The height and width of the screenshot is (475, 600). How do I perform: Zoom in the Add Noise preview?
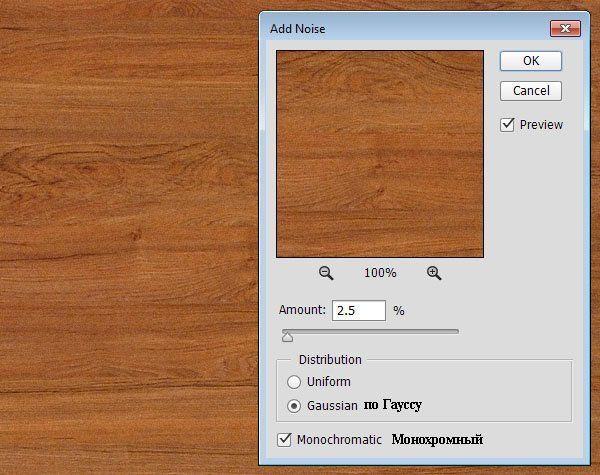click(x=434, y=273)
